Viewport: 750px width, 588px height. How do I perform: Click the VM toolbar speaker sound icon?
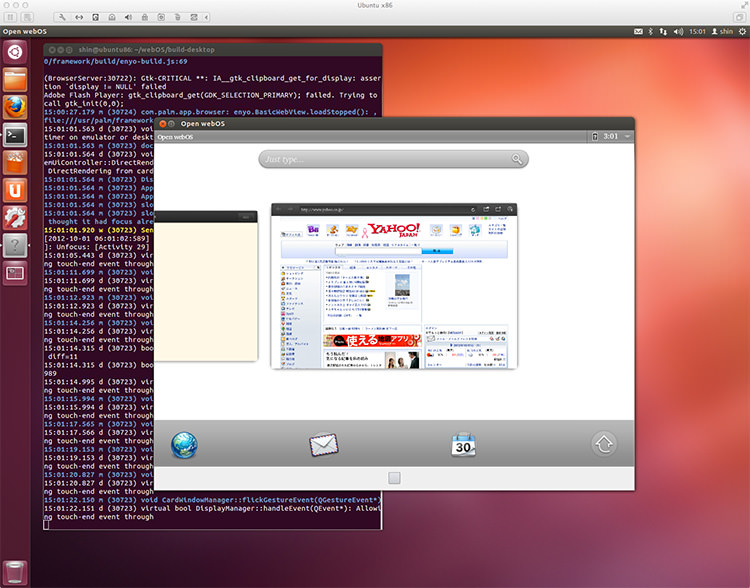point(128,17)
